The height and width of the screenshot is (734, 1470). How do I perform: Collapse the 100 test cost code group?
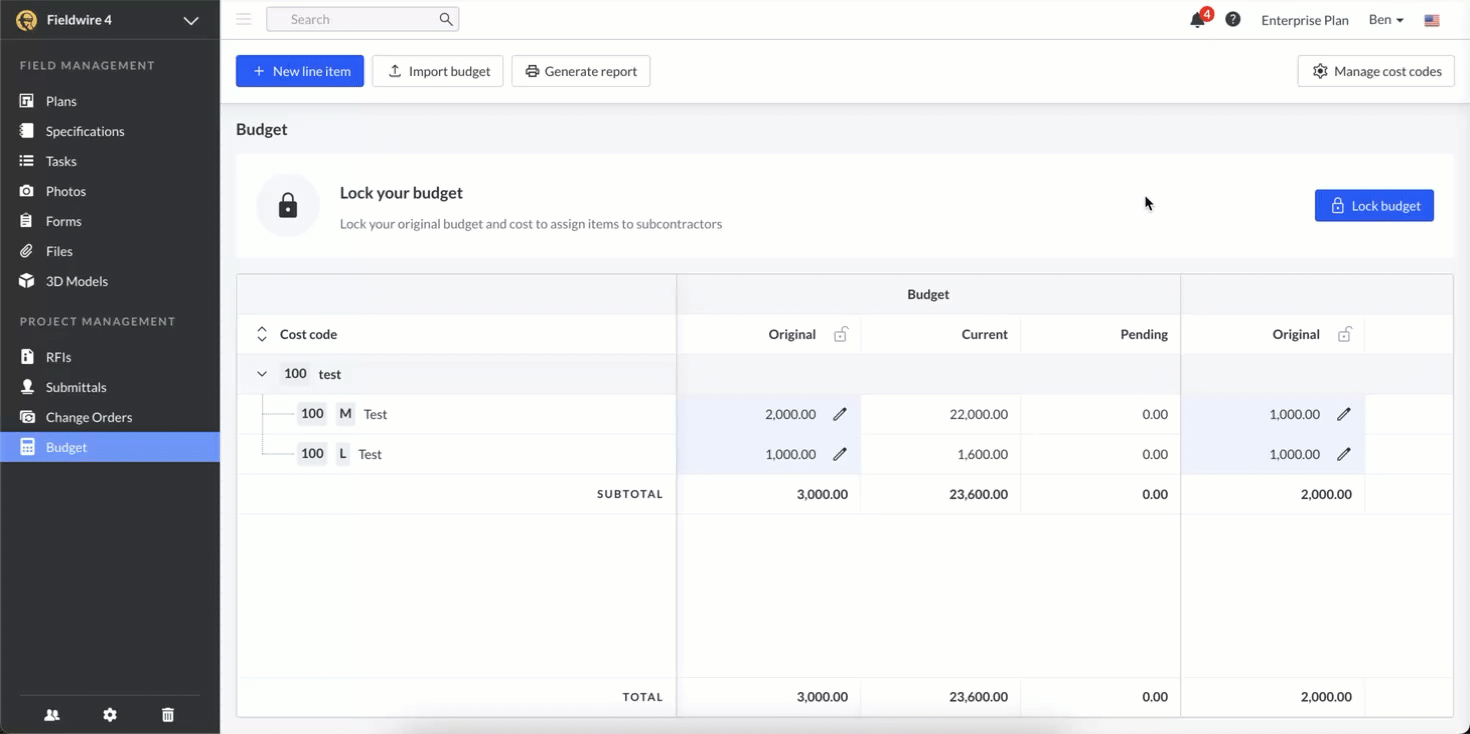[262, 374]
